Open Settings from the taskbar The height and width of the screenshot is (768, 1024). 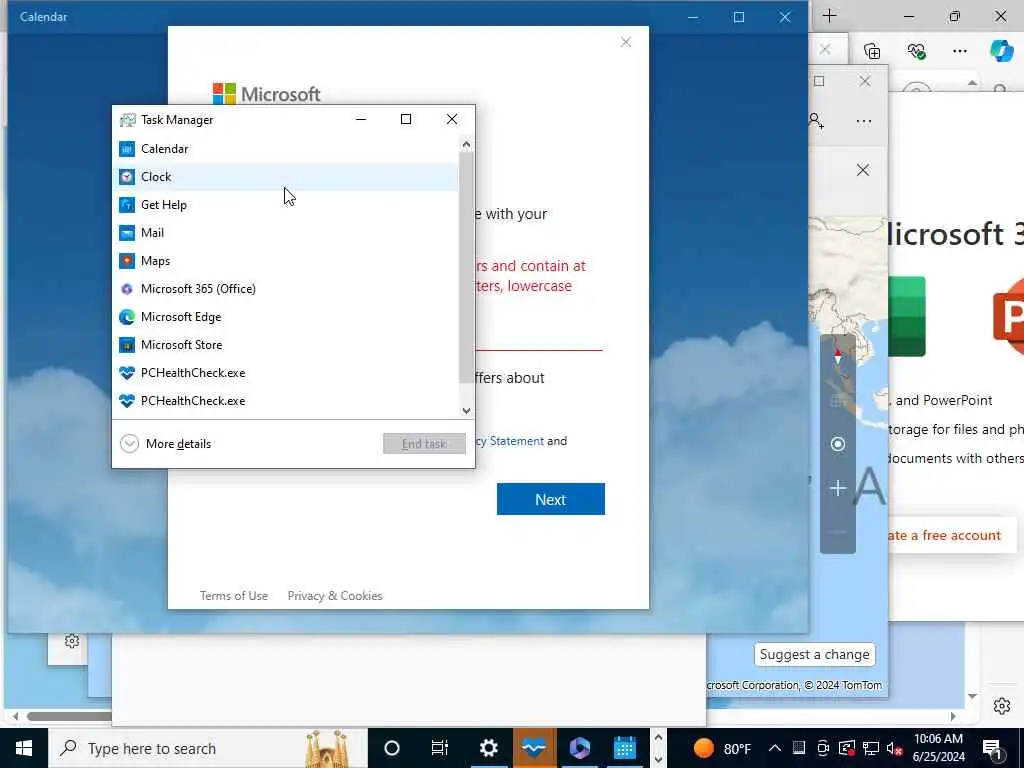click(x=488, y=748)
